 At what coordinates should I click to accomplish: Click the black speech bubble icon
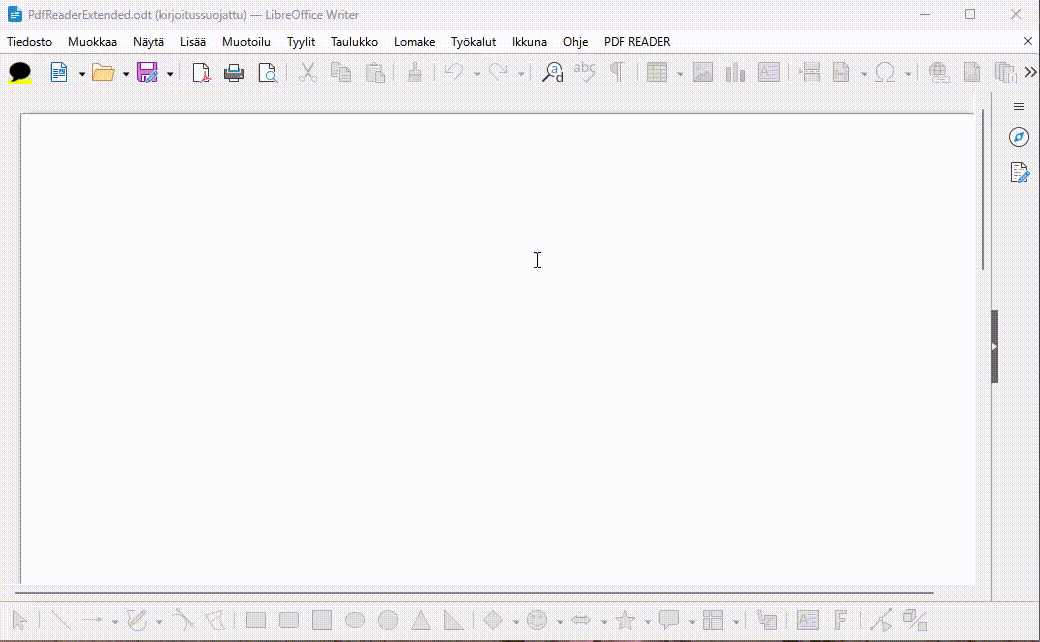pos(20,72)
